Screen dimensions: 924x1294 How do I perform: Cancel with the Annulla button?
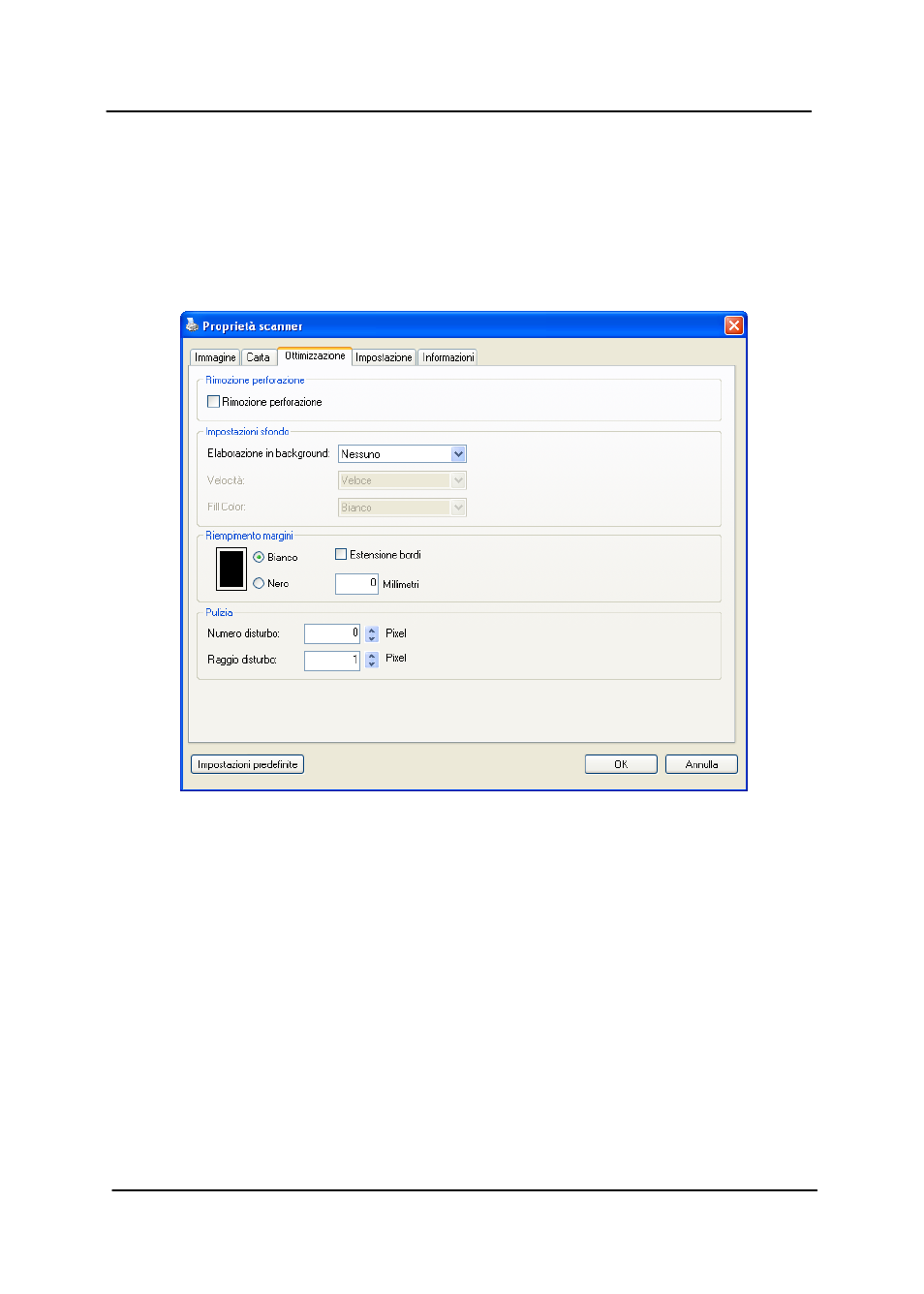click(701, 764)
